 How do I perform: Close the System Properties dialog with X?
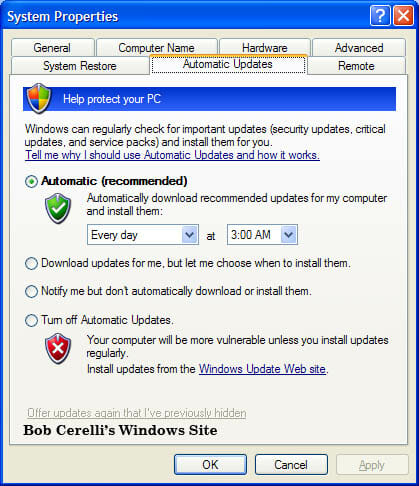point(403,16)
